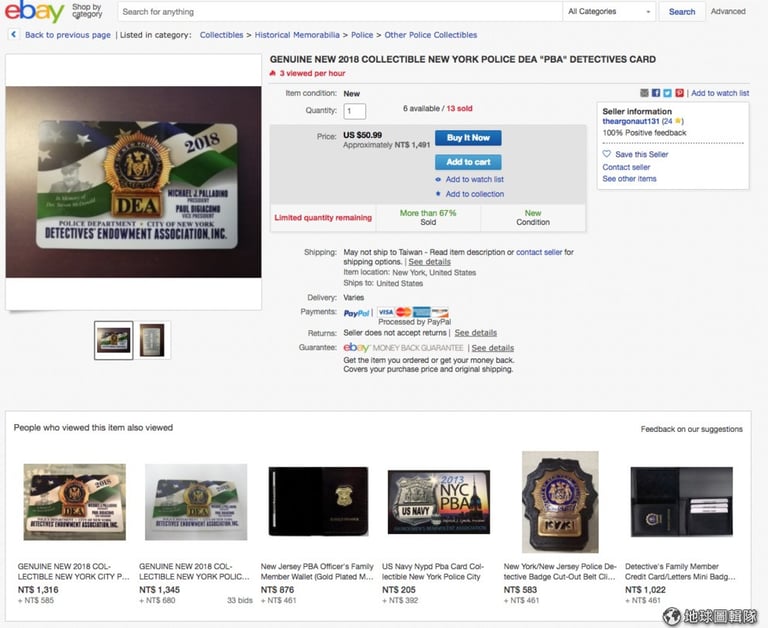Click the eye icon beside Add to watch list

click(438, 179)
